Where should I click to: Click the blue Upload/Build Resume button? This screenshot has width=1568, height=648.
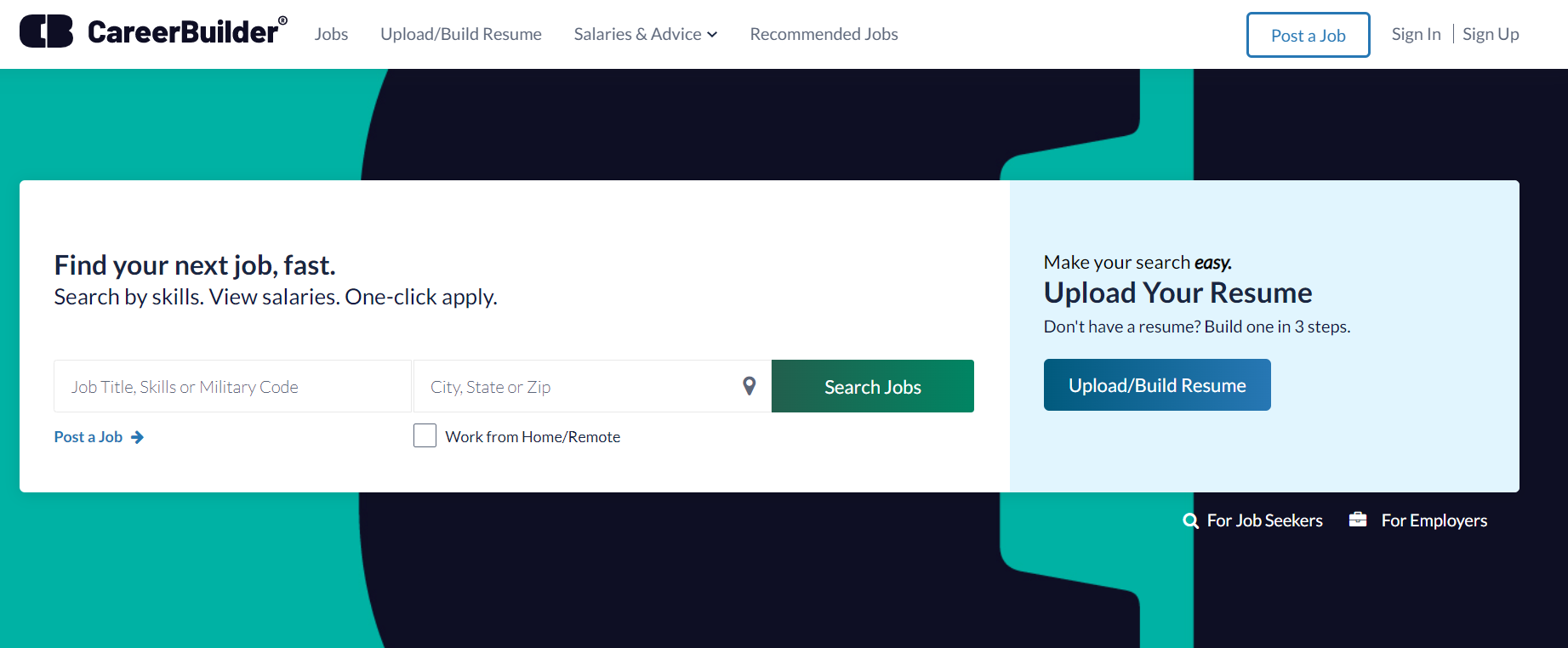1157,385
